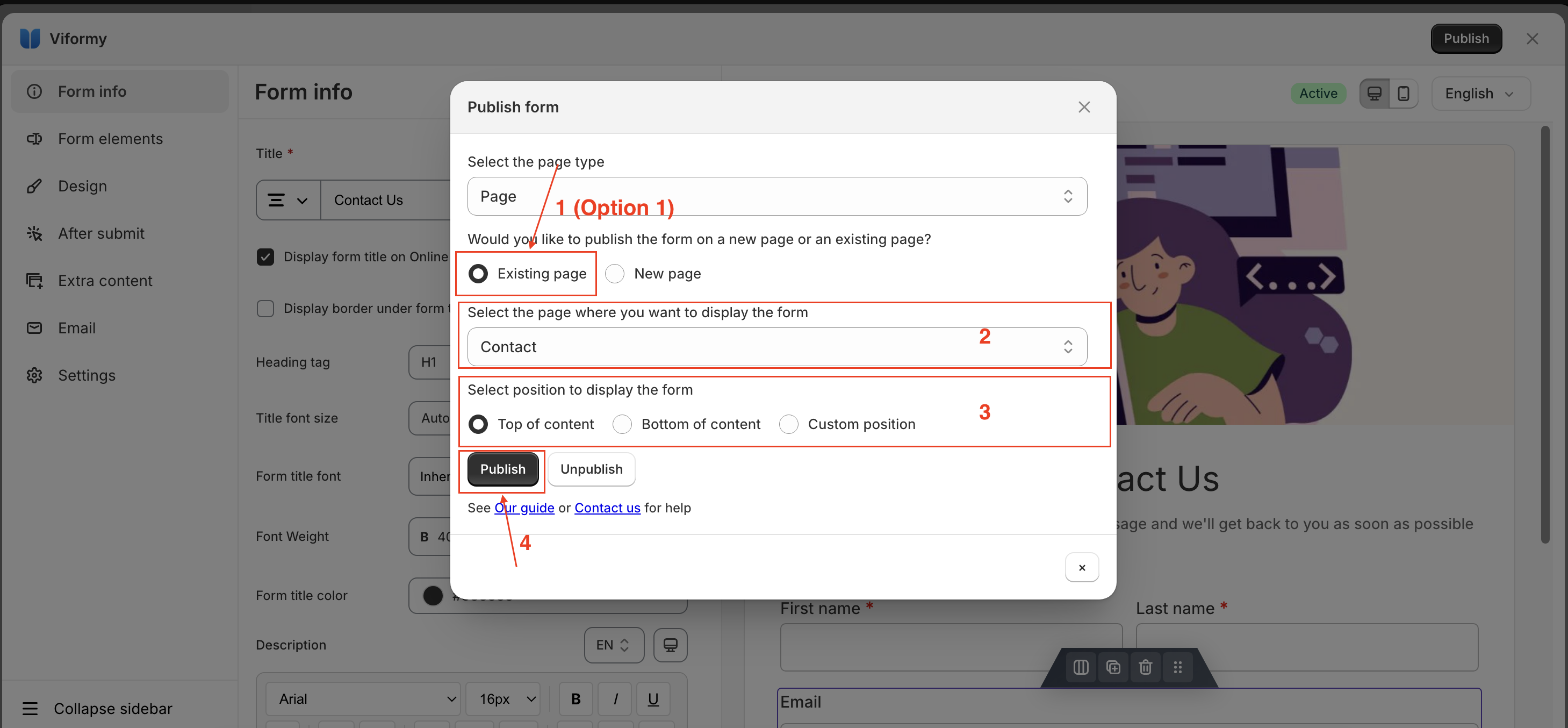Open Extra content in the sidebar

click(x=120, y=281)
